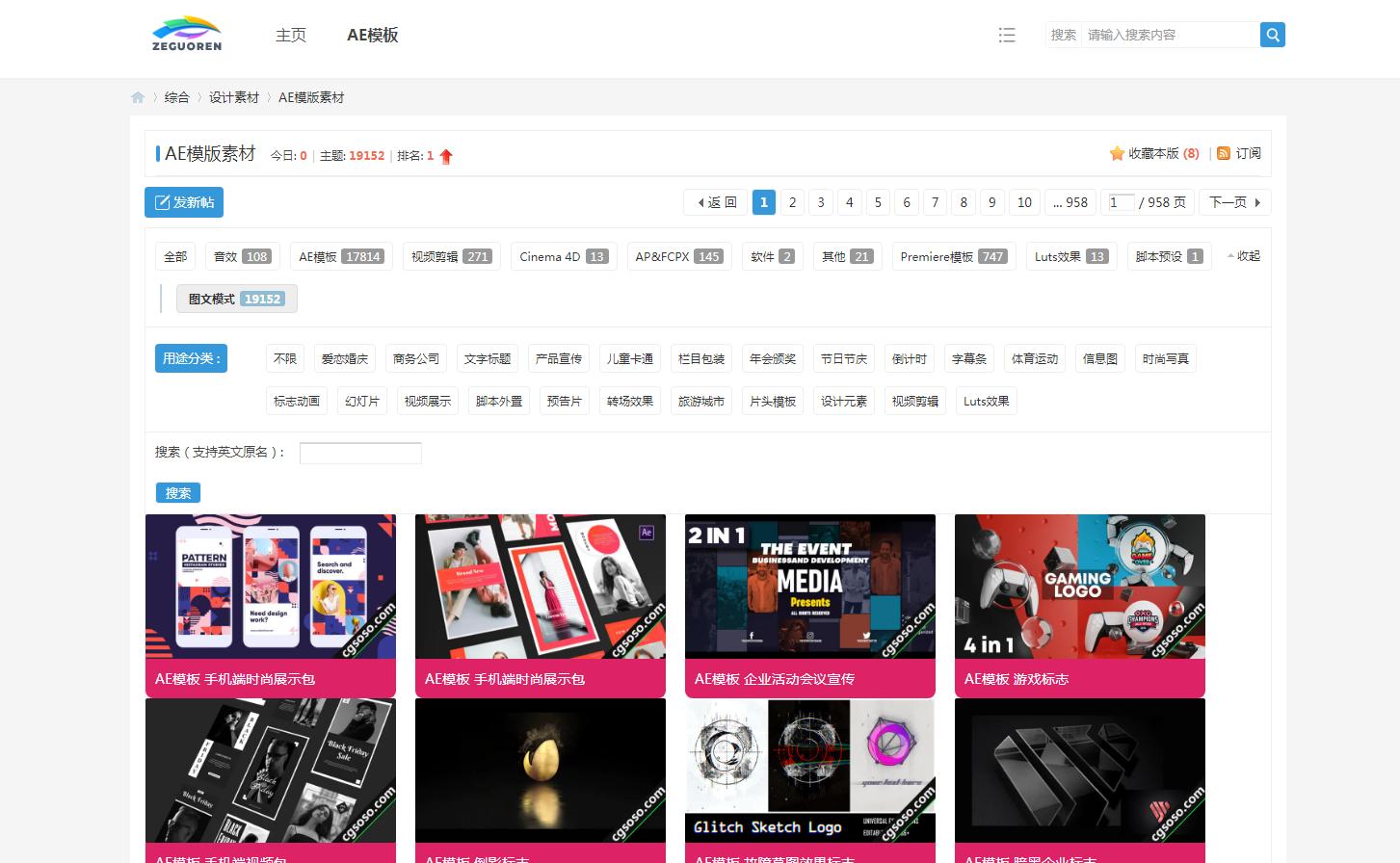This screenshot has height=863, width=1400.
Task: Click the RSS icon beside 订阅
Action: tap(1223, 152)
